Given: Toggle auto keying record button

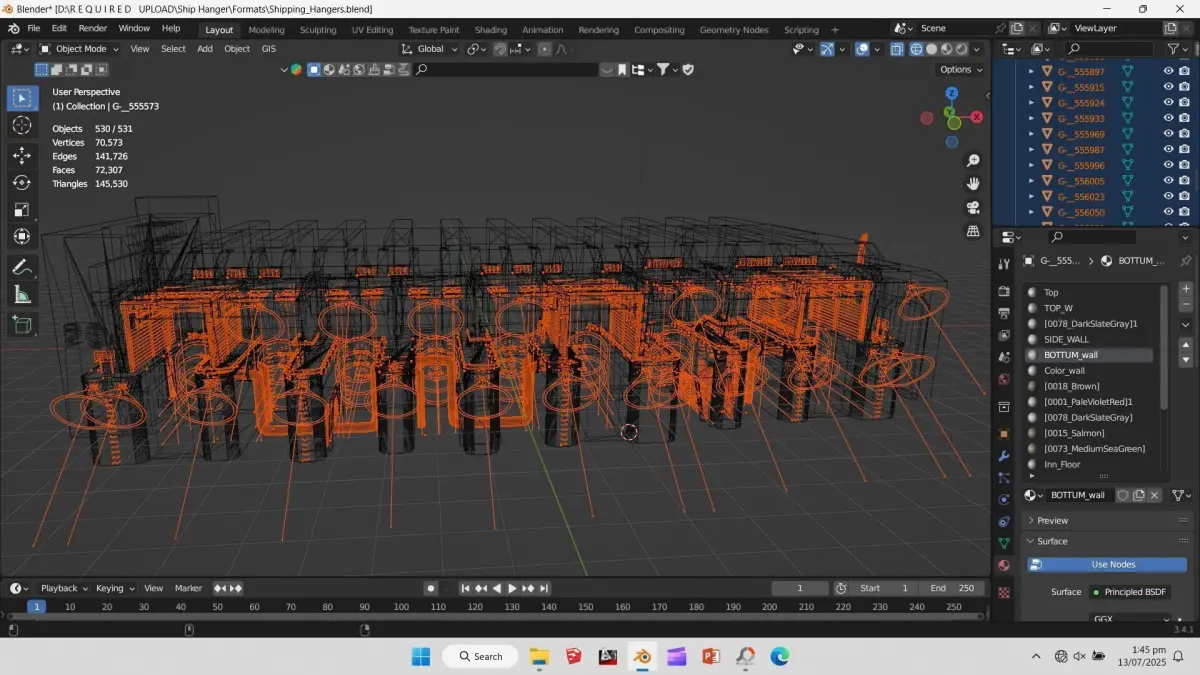Looking at the screenshot, I should pyautogui.click(x=430, y=588).
